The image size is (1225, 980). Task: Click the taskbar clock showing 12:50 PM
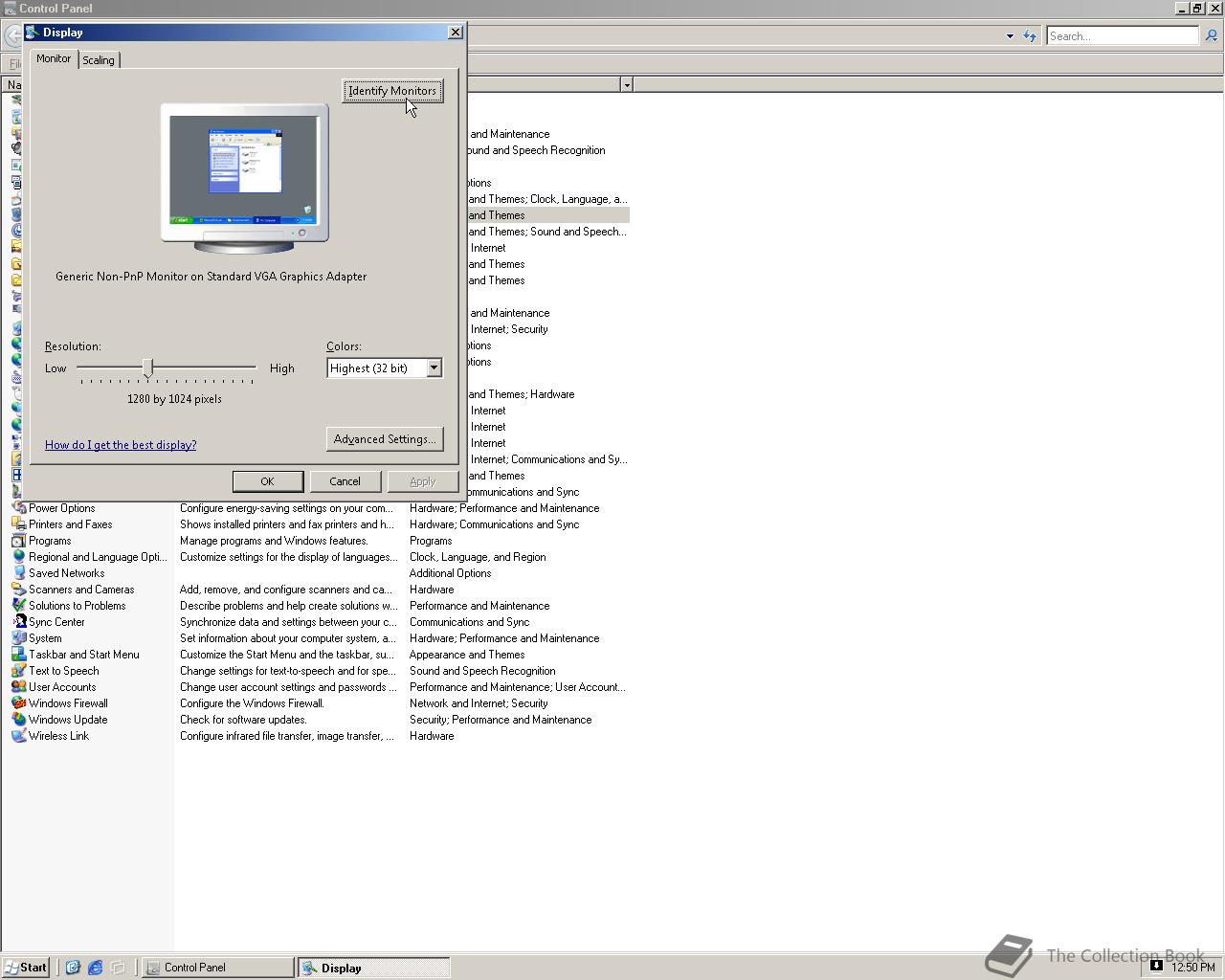pos(1193,968)
